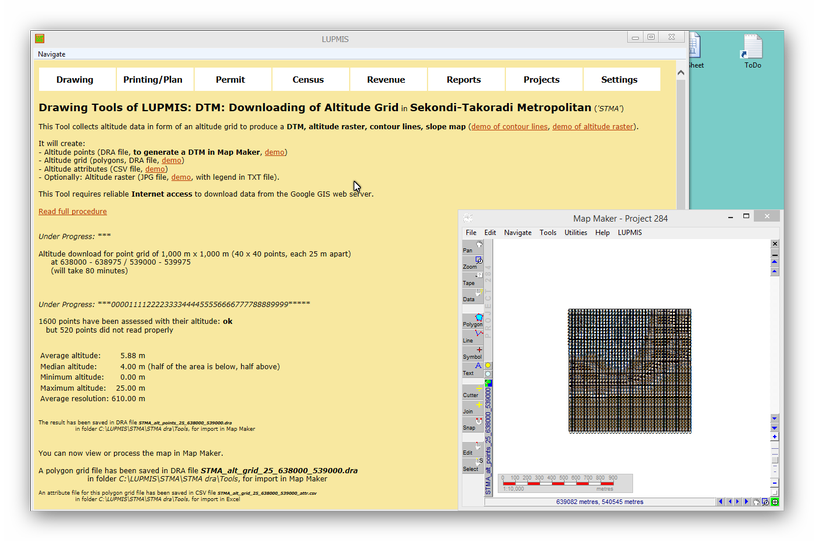This screenshot has height=541, width=814.
Task: Switch to the Printing/Plan tab
Action: [155, 79]
